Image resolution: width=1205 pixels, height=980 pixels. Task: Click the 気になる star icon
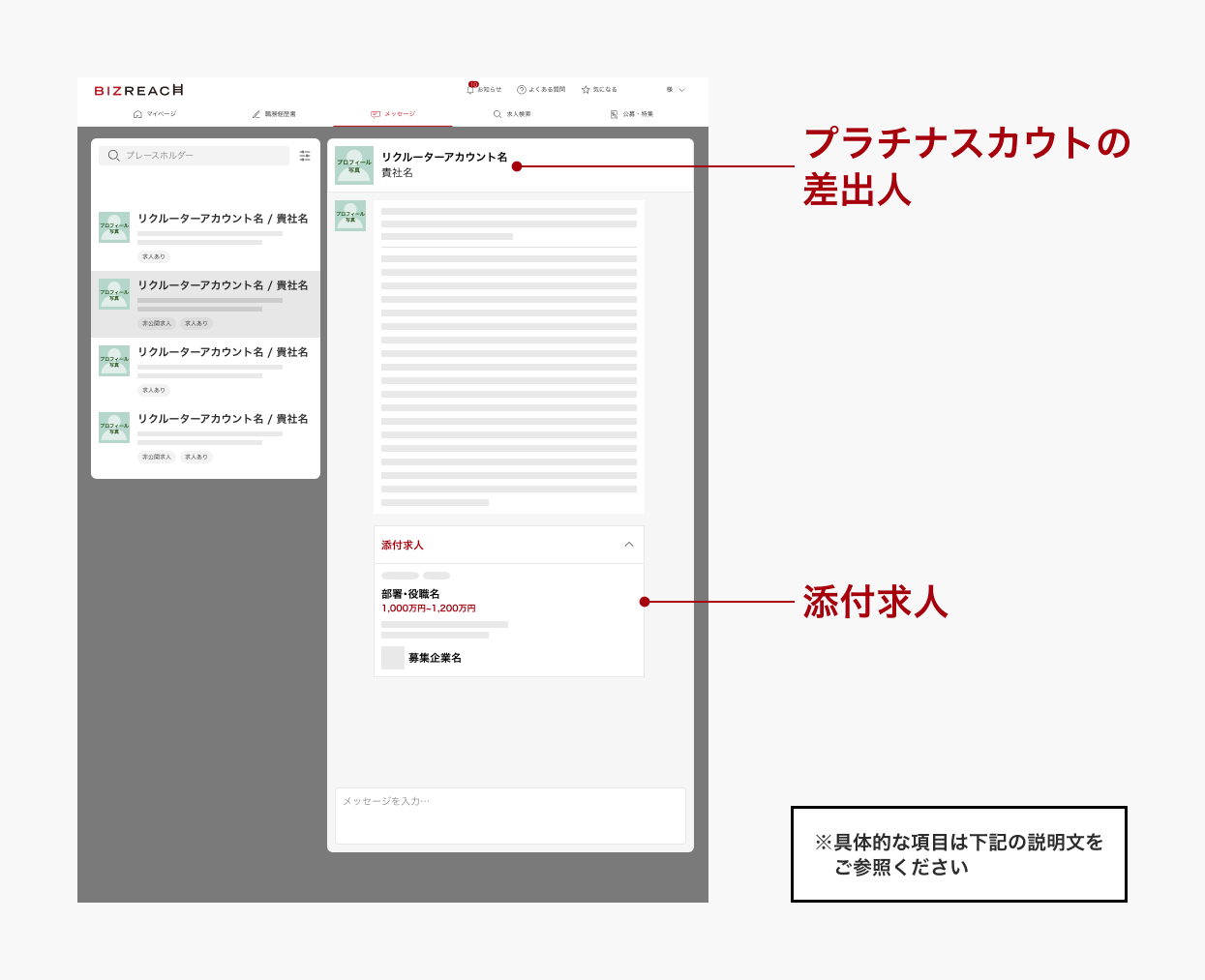point(586,90)
